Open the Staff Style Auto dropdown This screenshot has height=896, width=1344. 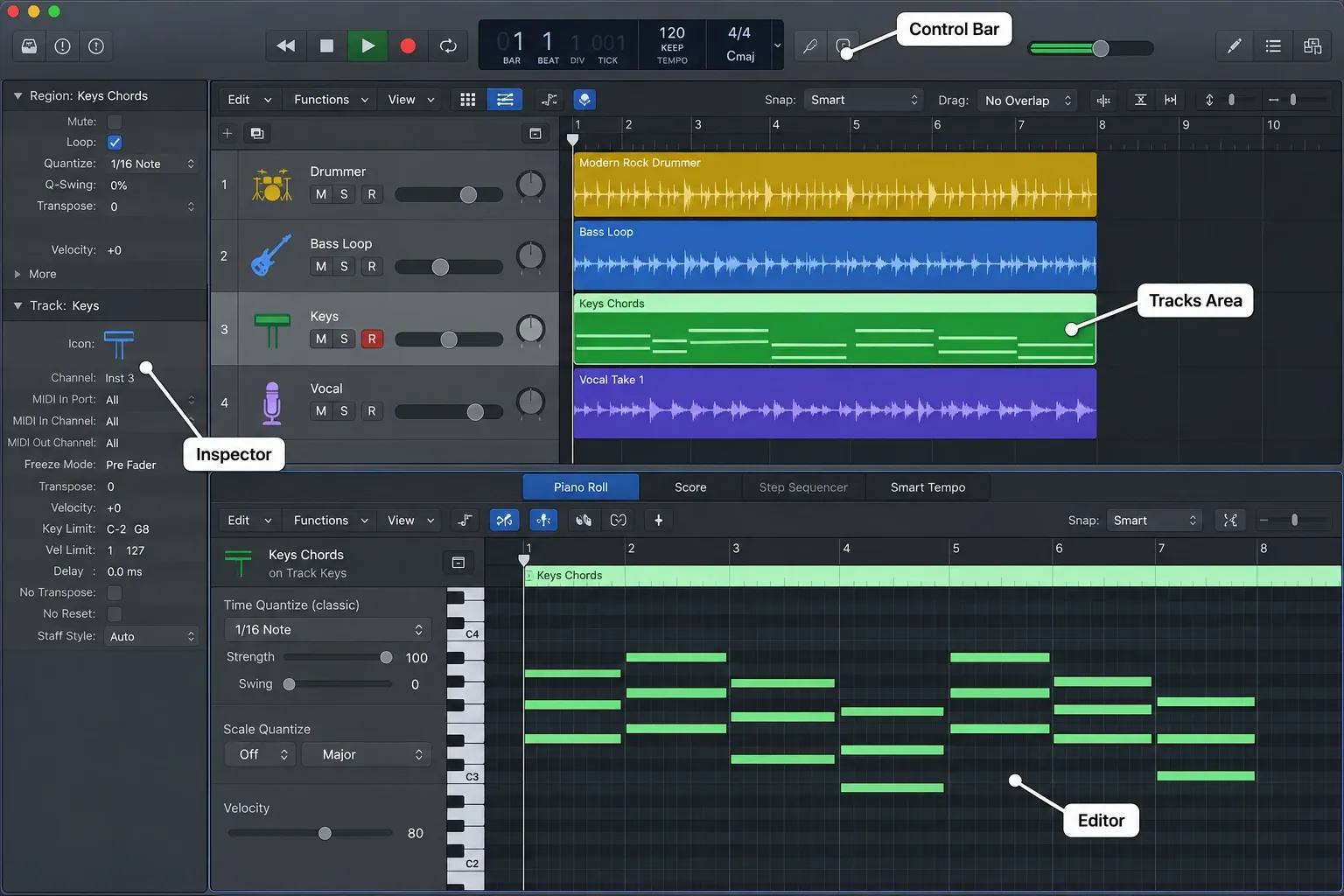pyautogui.click(x=152, y=636)
